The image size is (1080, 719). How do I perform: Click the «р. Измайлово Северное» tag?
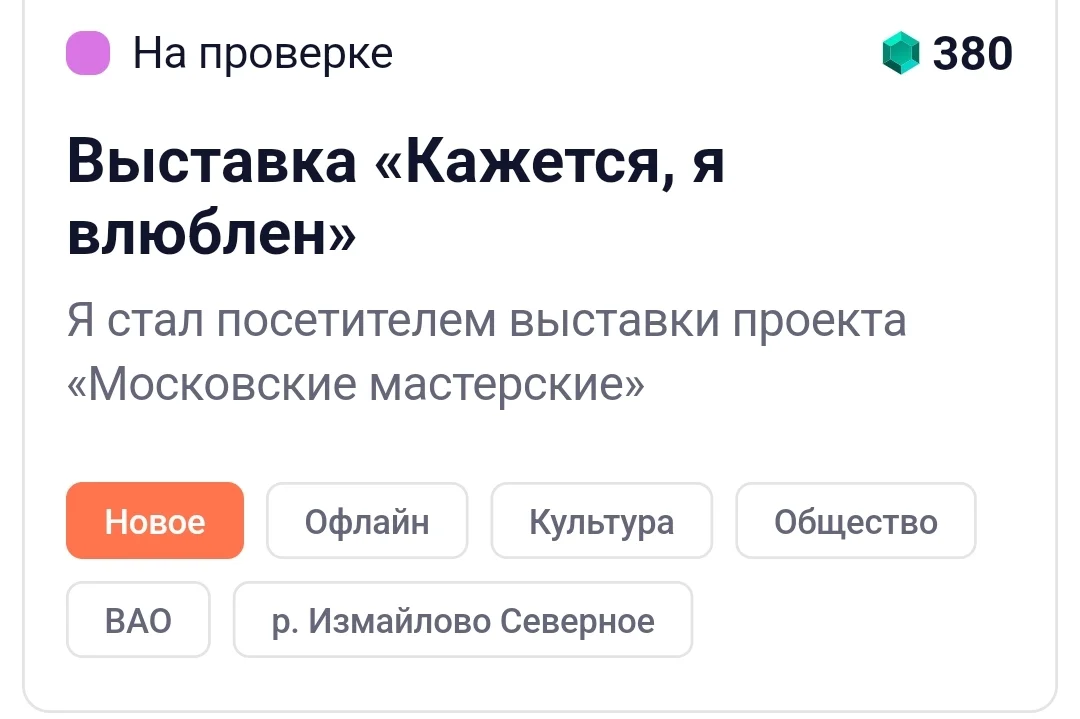click(x=463, y=620)
